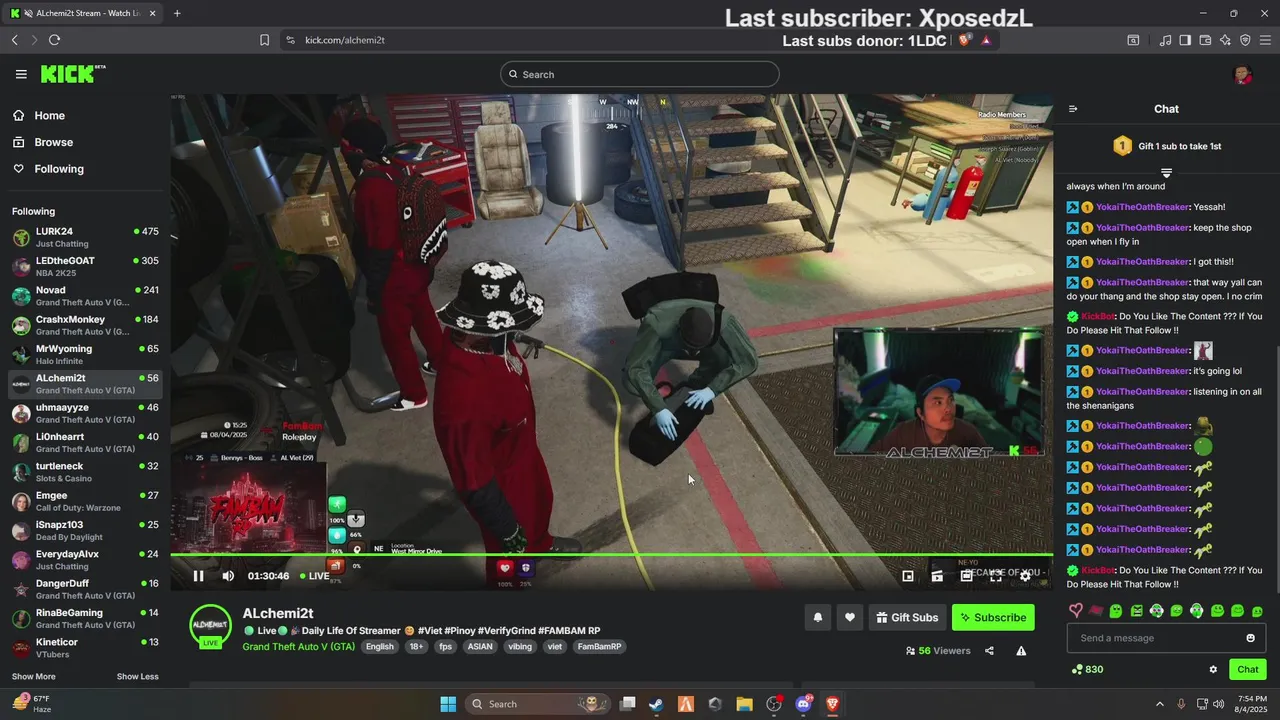Toggle the browser sidebar panel icon

tap(1185, 40)
